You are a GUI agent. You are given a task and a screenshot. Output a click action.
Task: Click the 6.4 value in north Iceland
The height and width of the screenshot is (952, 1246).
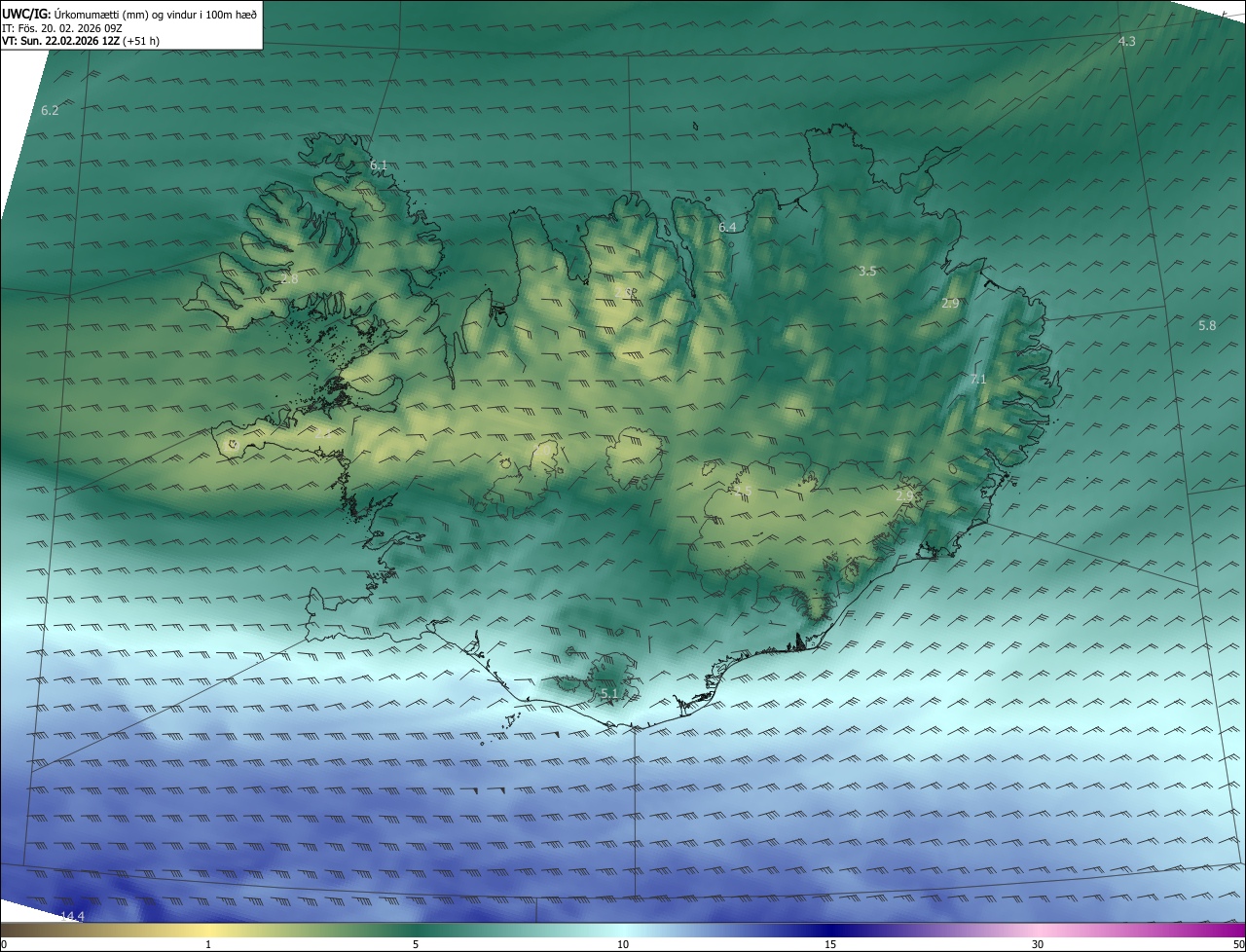point(727,228)
